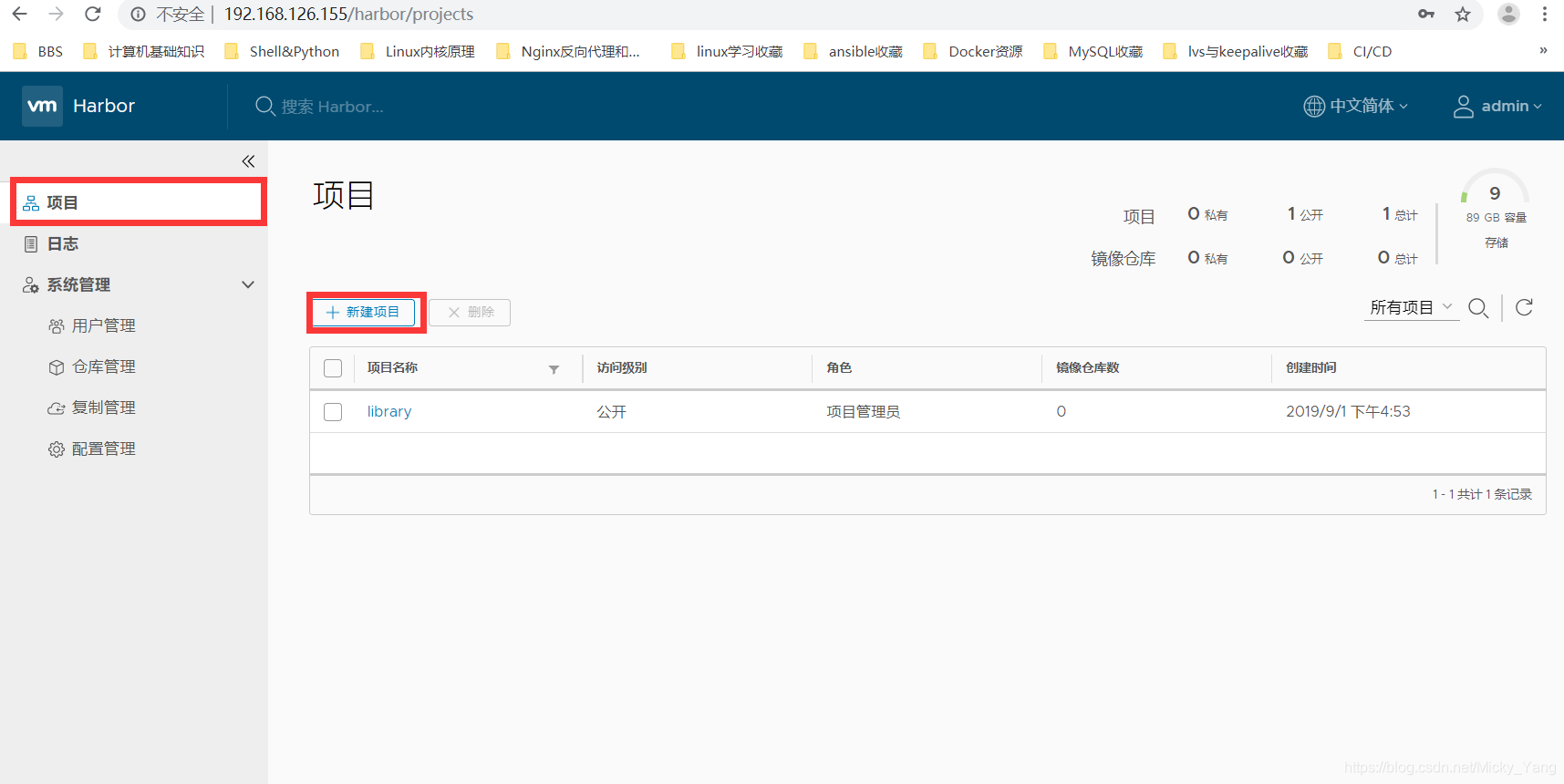Reload the page with refresh icon
Viewport: 1564px width, 784px height.
[92, 14]
